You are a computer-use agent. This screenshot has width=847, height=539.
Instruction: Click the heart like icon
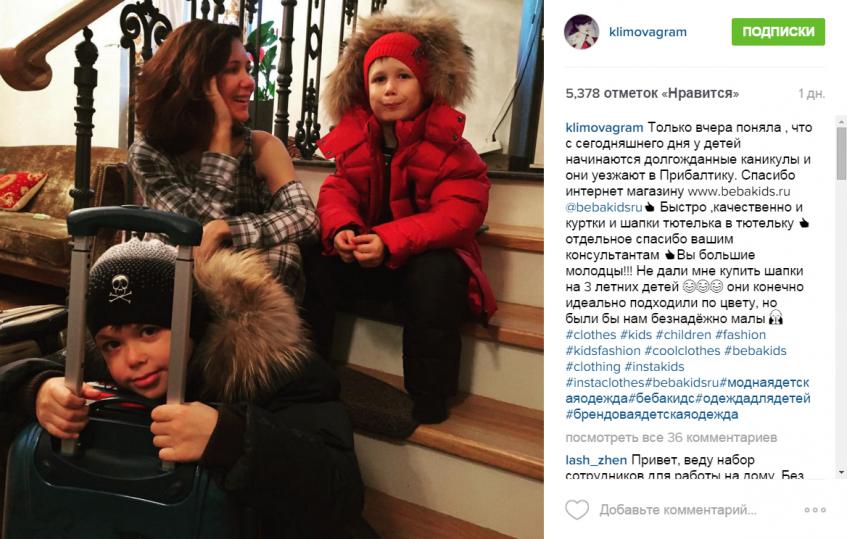click(576, 509)
